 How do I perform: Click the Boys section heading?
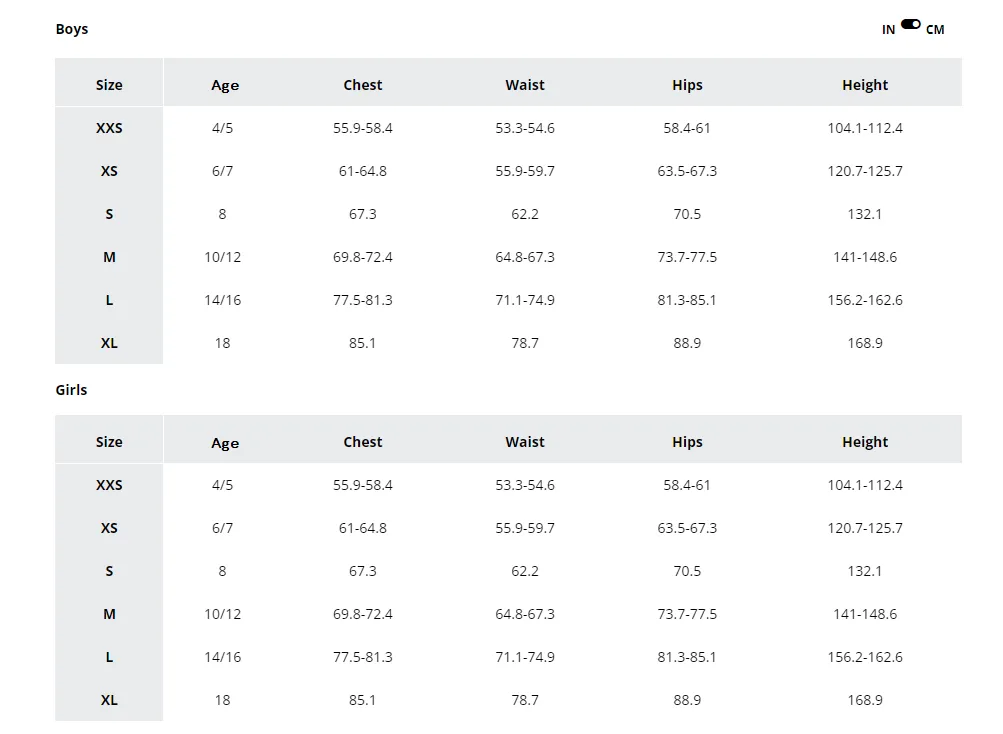72,29
